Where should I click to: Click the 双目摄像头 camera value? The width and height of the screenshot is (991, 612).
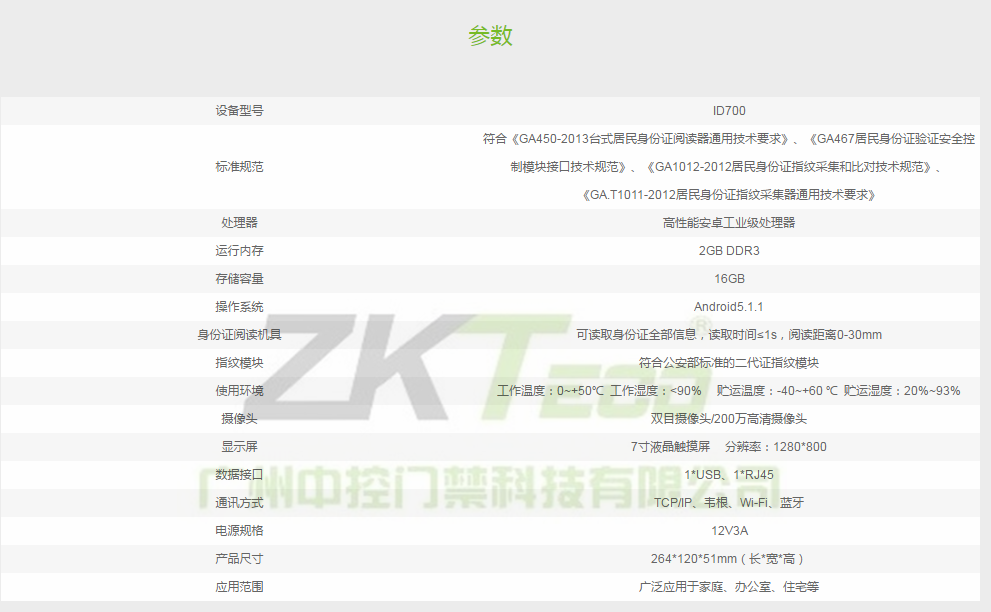click(728, 419)
